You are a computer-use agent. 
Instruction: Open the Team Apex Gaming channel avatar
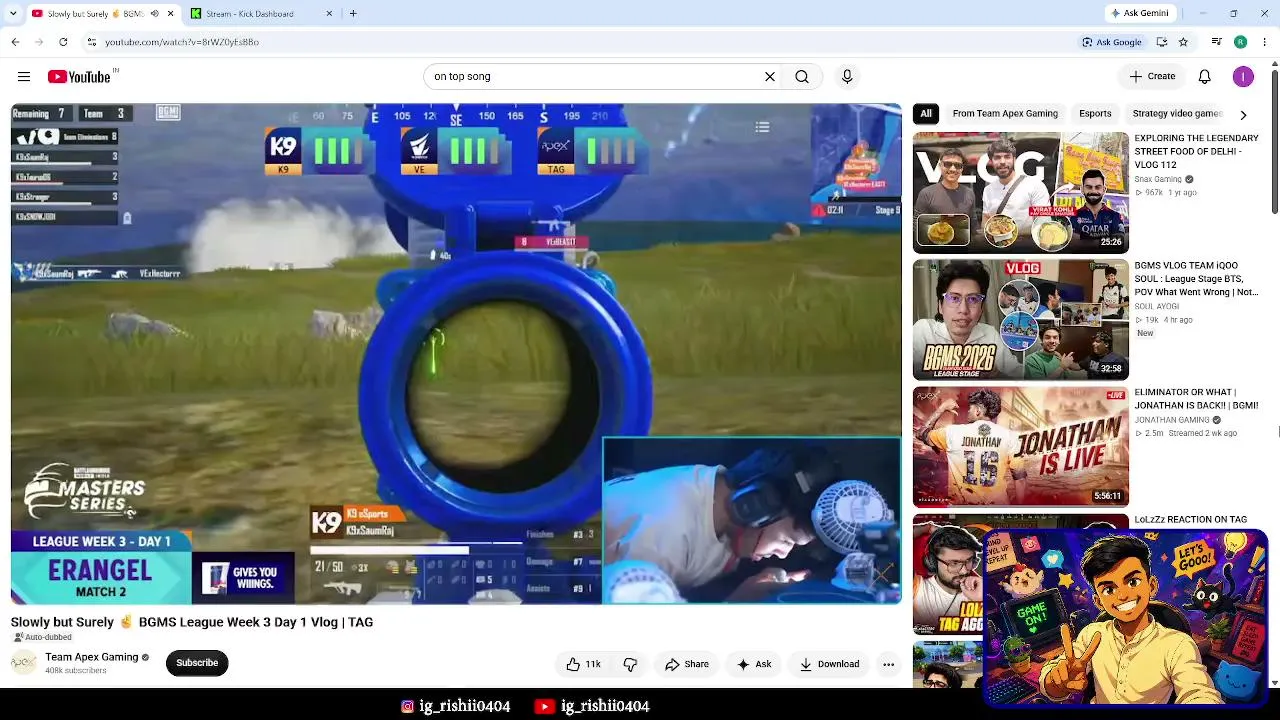click(x=24, y=663)
